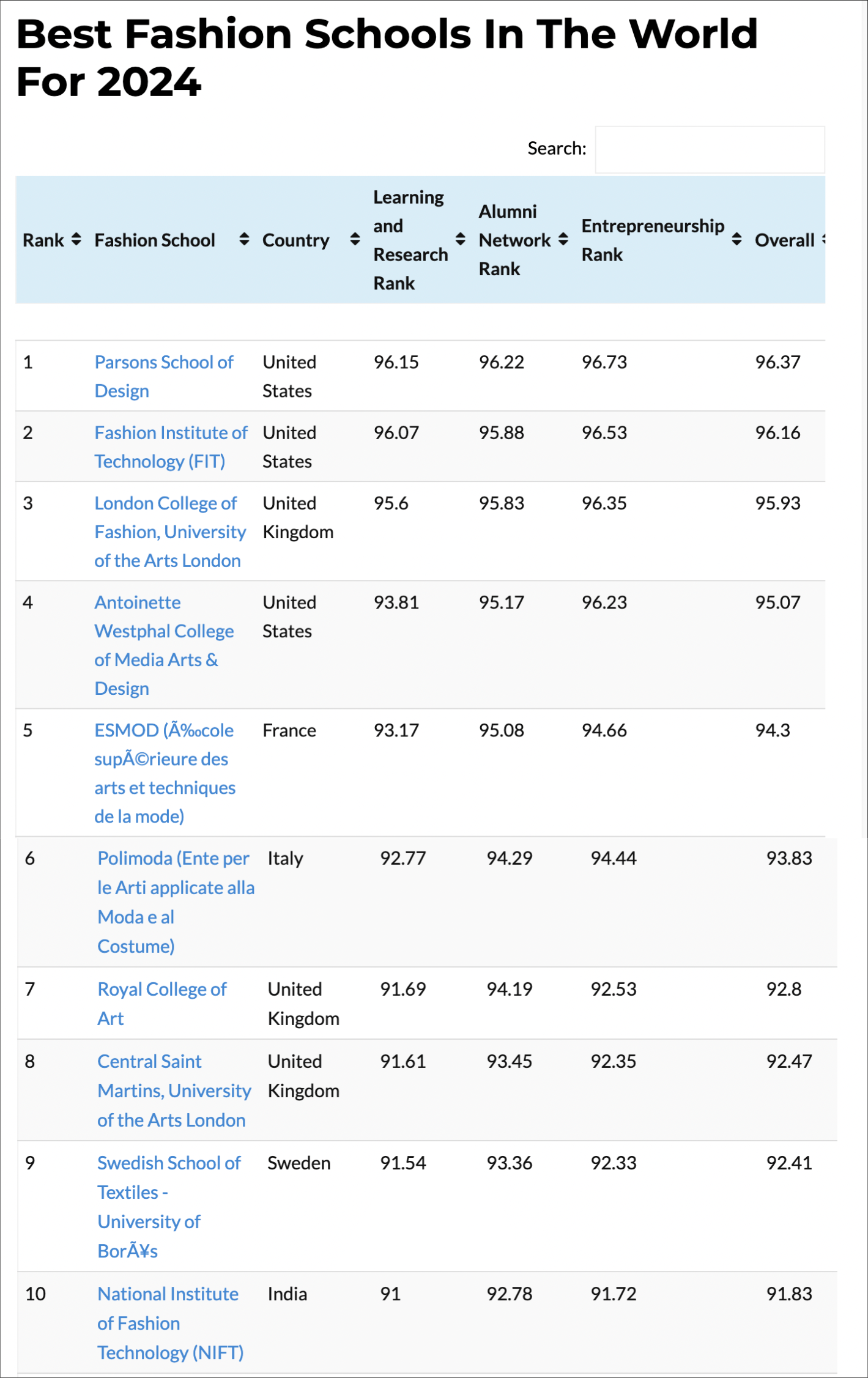Click the Search input field
This screenshot has width=868, height=1378.
click(x=710, y=149)
